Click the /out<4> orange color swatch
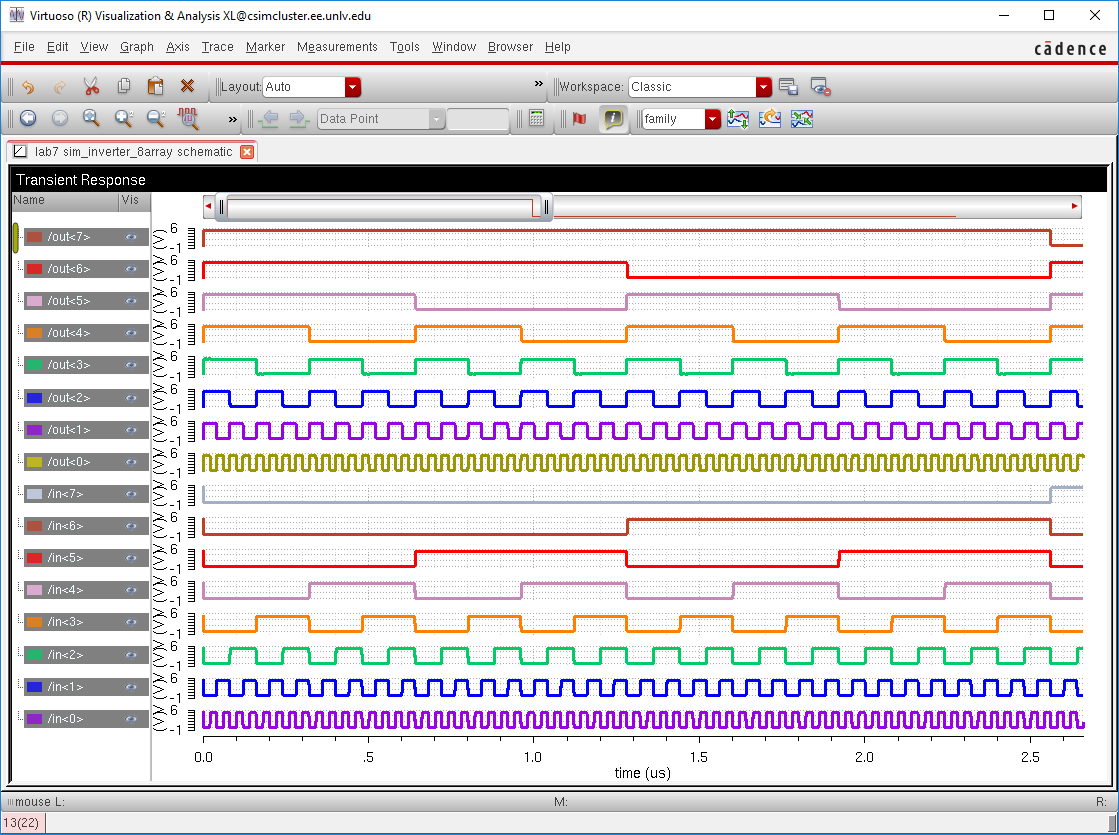Image resolution: width=1119 pixels, height=835 pixels. tap(34, 333)
